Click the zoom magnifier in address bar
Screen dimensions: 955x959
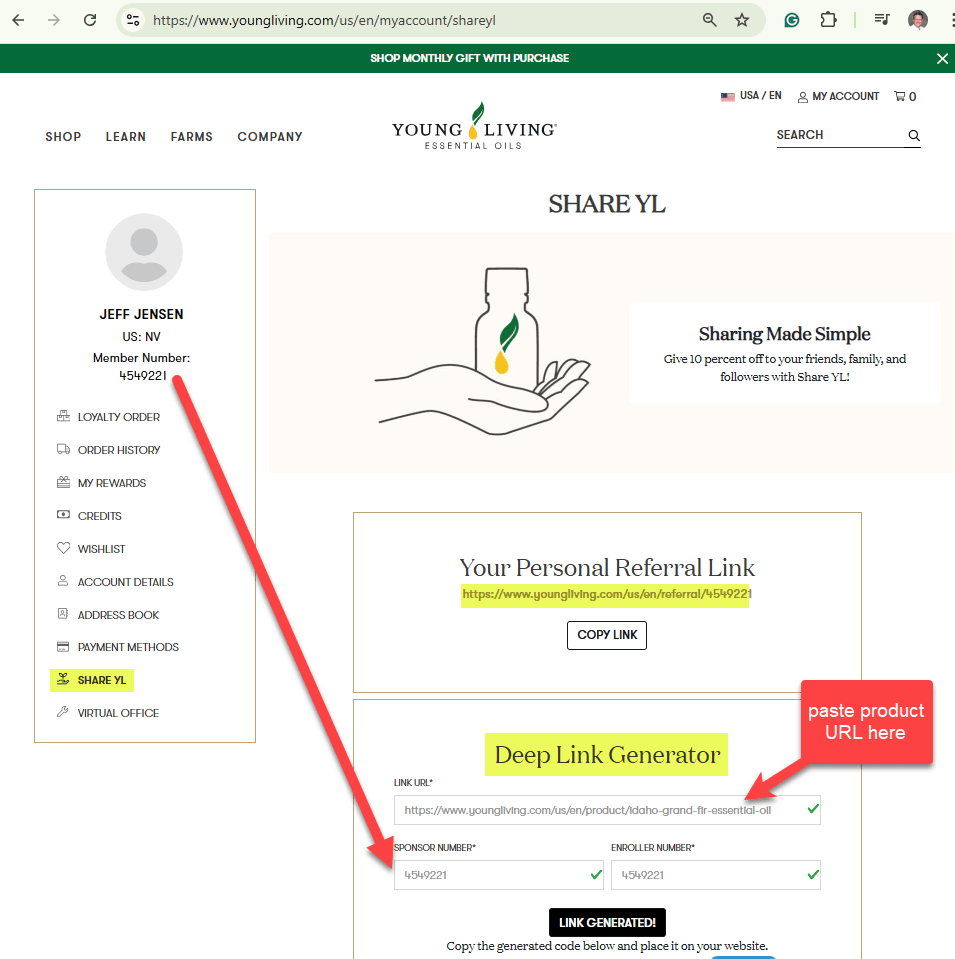710,20
